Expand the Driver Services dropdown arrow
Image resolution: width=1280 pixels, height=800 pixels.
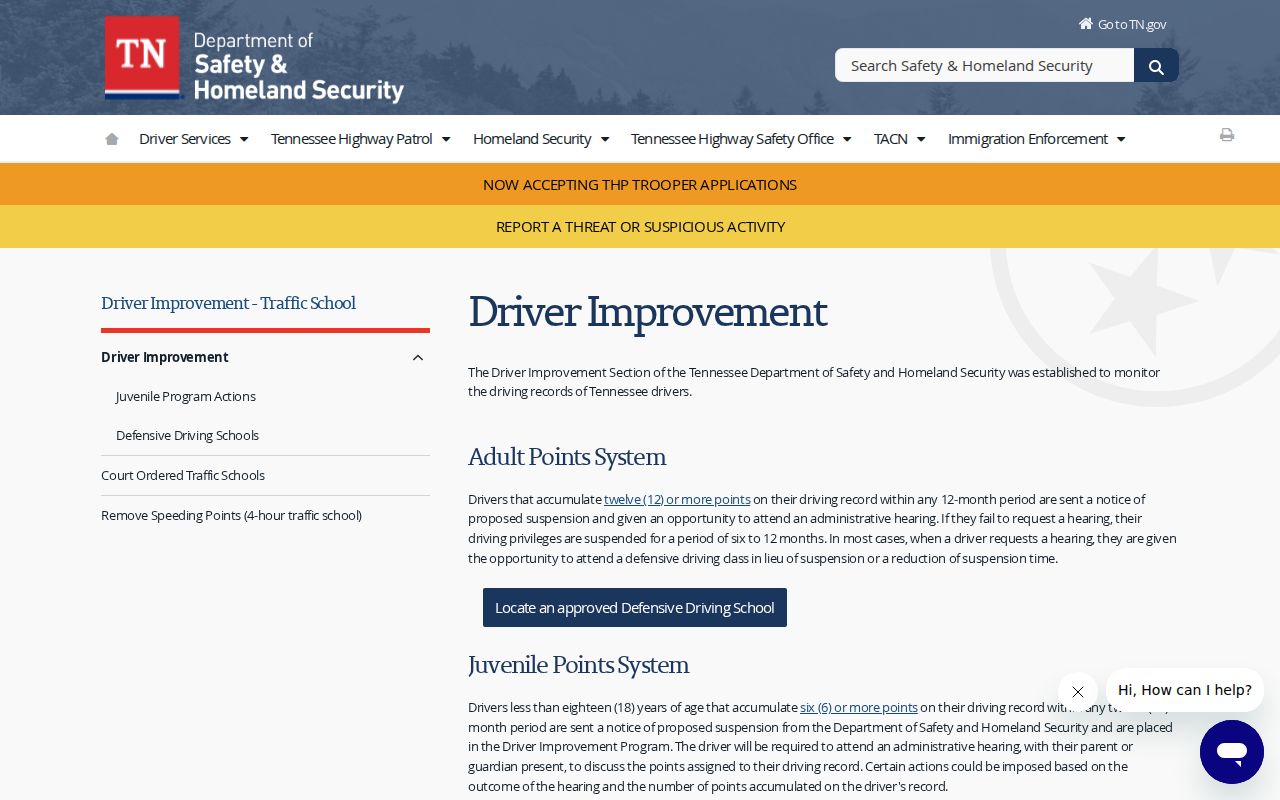click(x=244, y=140)
